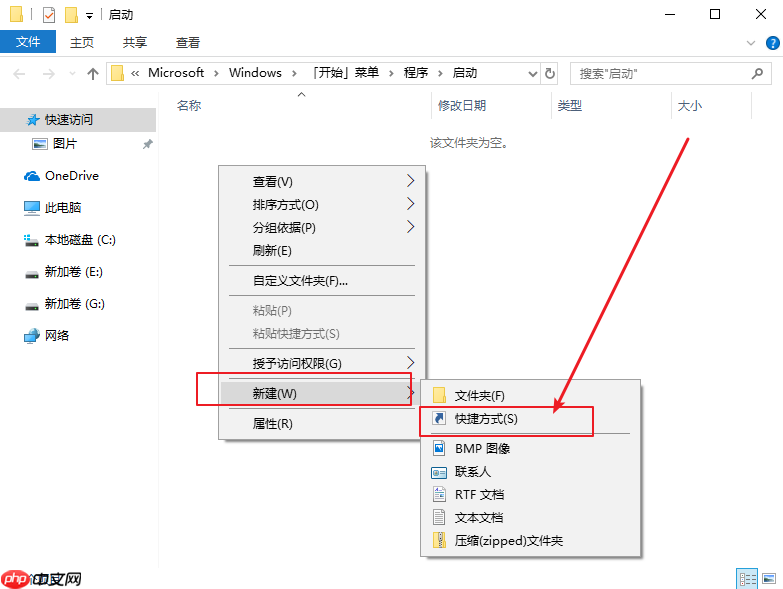Open the 授予访问权限(G) submenu entry
Viewport: 783px width, 589px height.
coord(322,363)
